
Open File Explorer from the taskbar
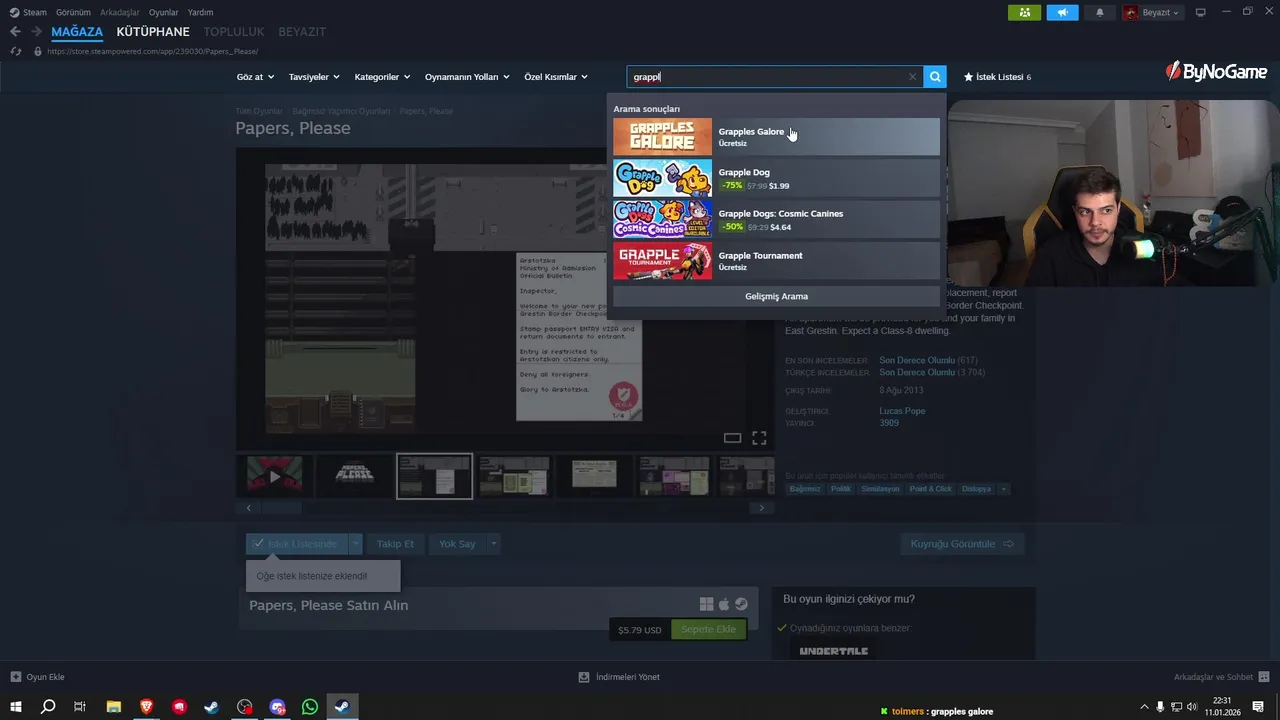click(113, 707)
